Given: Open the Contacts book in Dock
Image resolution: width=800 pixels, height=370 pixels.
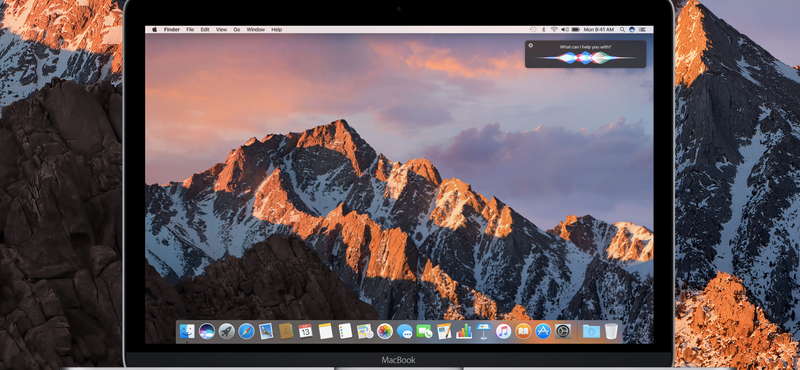Looking at the screenshot, I should point(286,331).
